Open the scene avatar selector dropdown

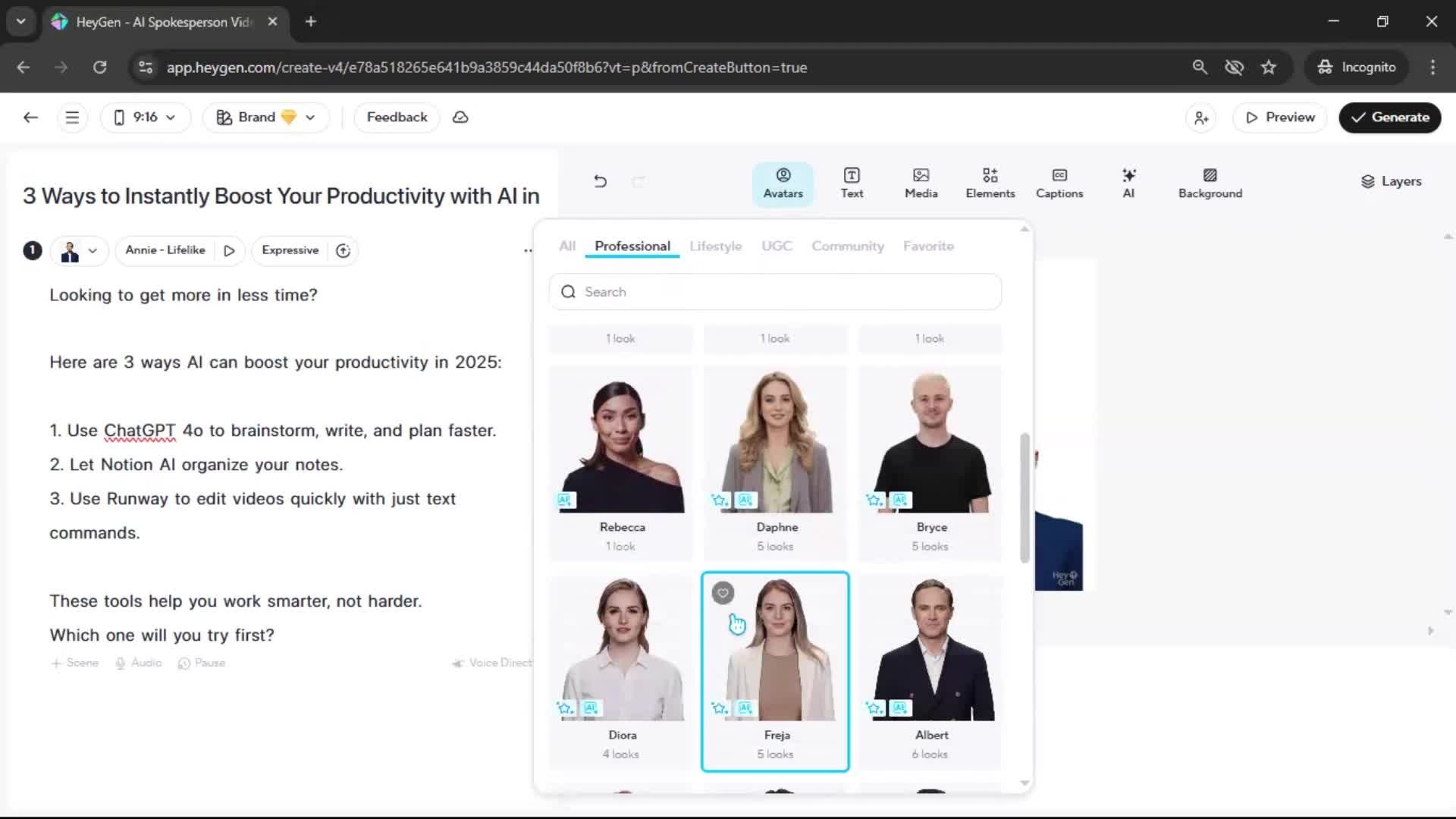click(80, 250)
